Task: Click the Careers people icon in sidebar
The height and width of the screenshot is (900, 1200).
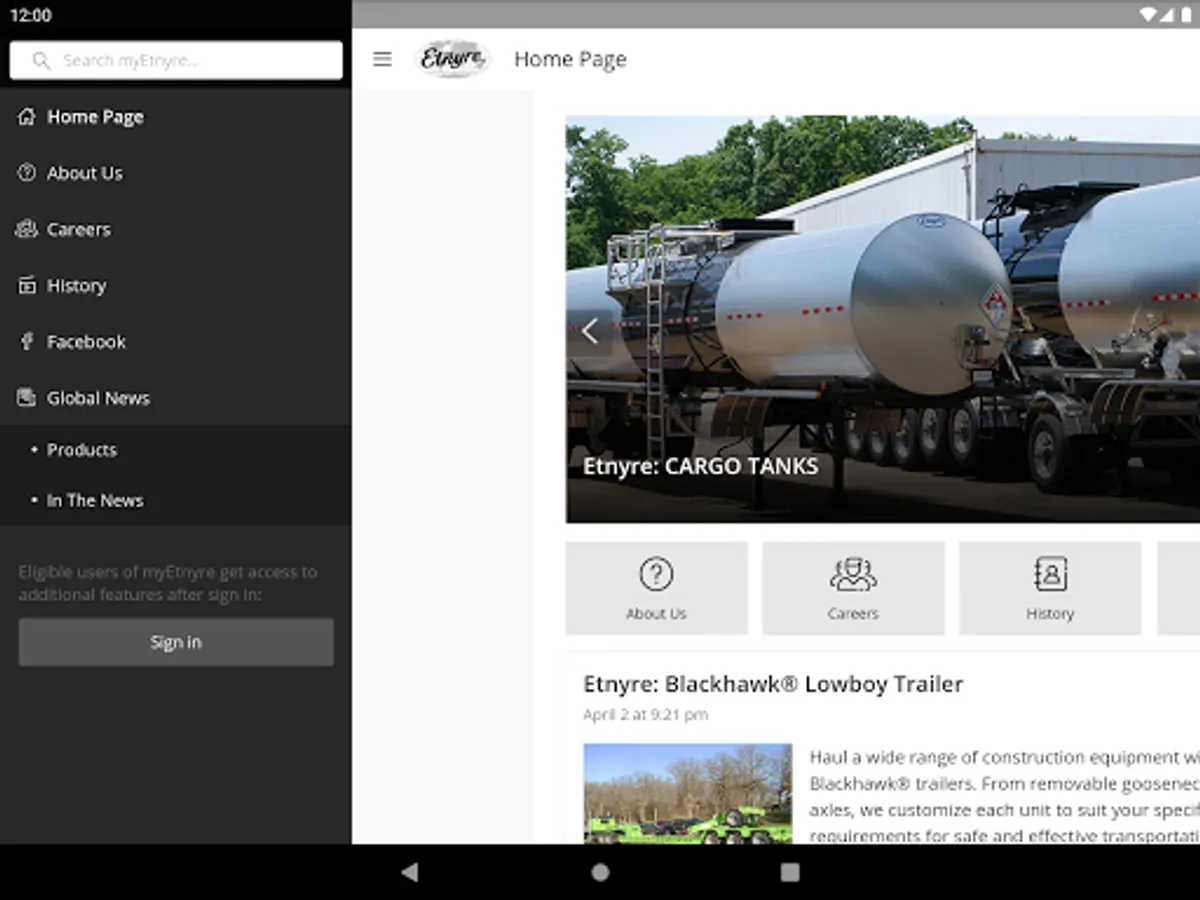Action: point(27,229)
